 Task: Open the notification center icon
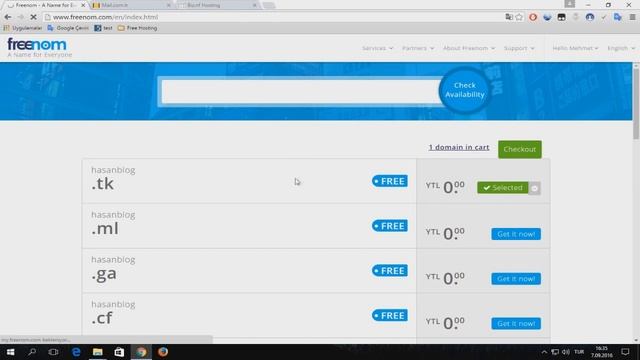click(x=625, y=352)
